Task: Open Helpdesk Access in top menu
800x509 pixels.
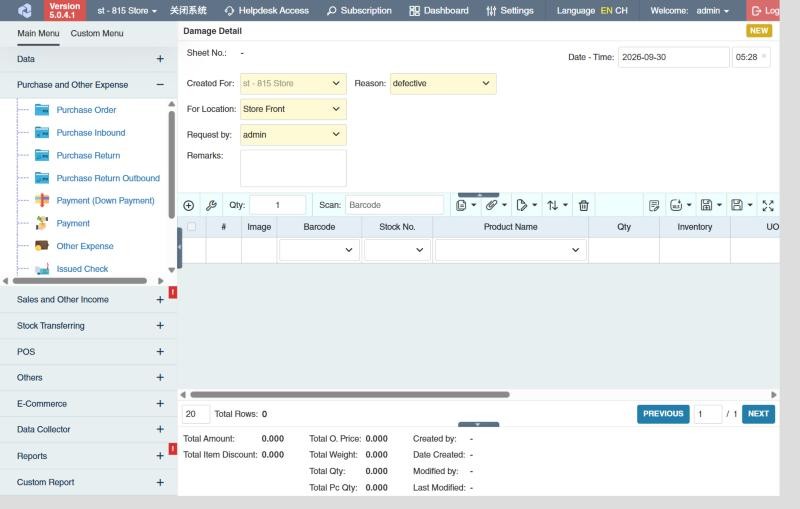Action: tap(266, 10)
